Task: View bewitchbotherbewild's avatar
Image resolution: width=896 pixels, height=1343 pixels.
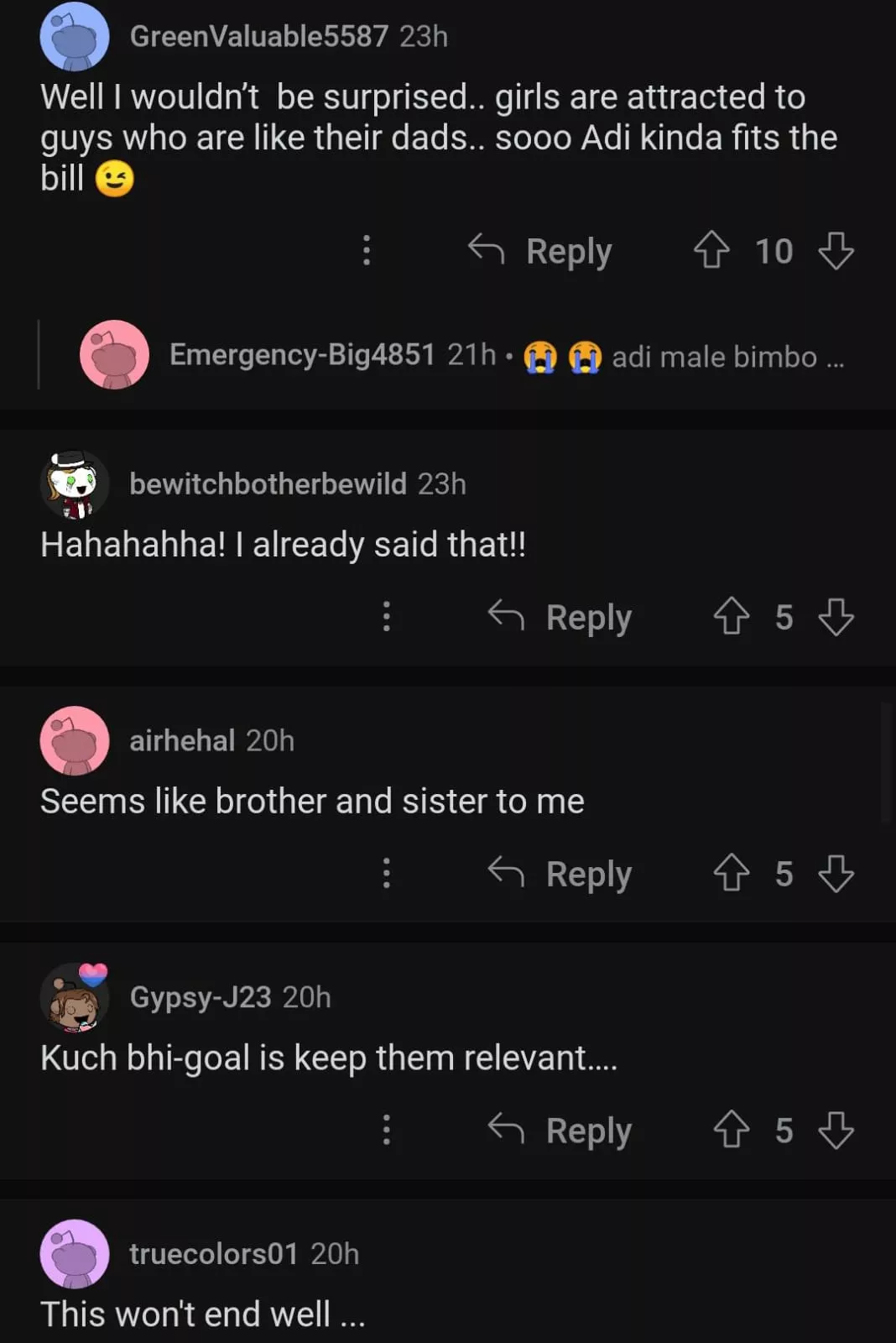Action: pyautogui.click(x=75, y=484)
